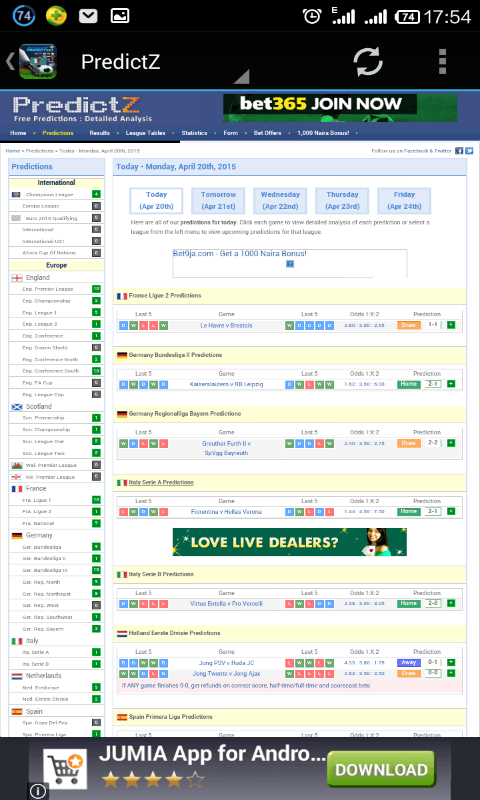The image size is (480, 800).
Task: Open Europa League in the sidebar
Action: pyautogui.click(x=41, y=206)
